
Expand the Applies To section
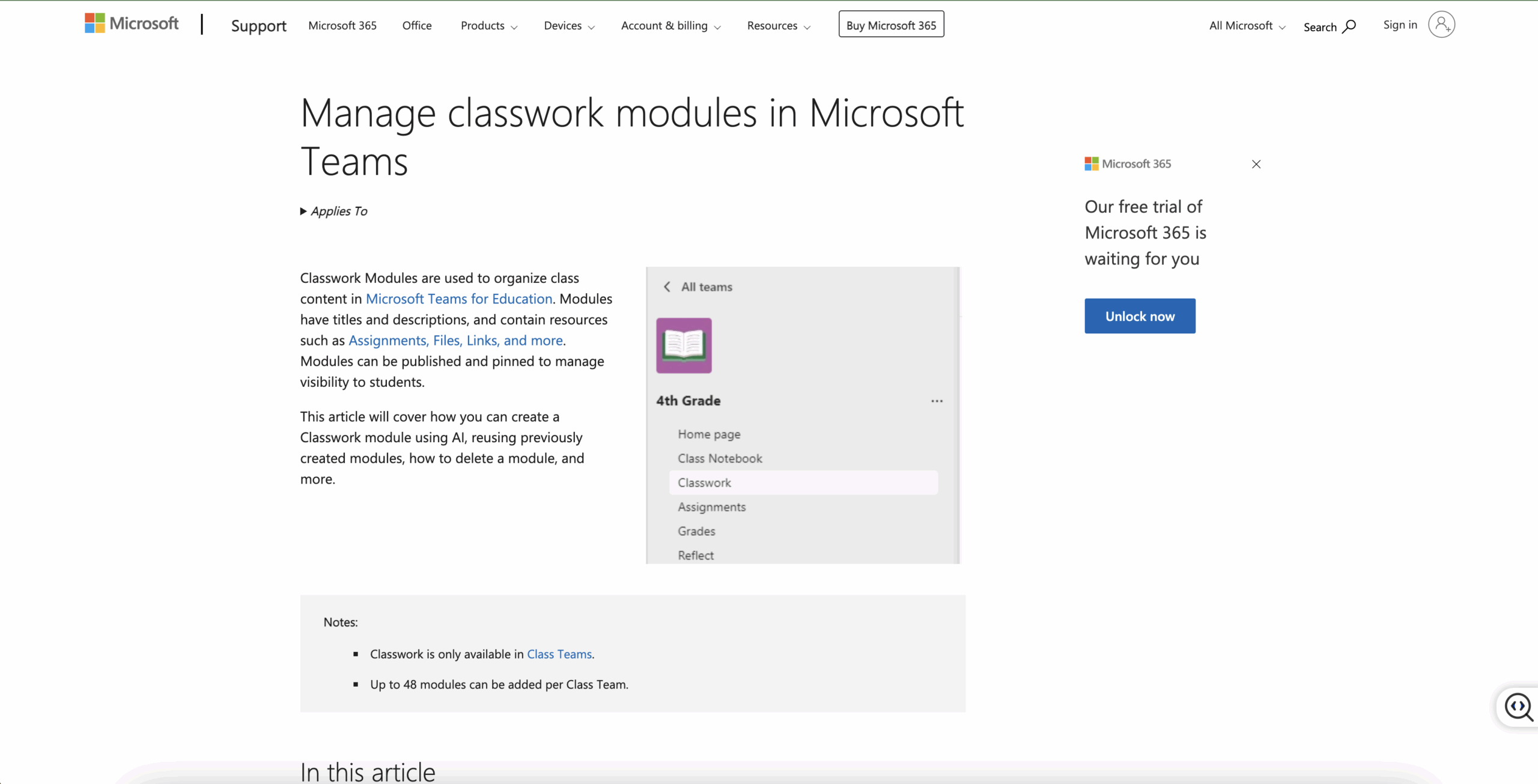334,211
